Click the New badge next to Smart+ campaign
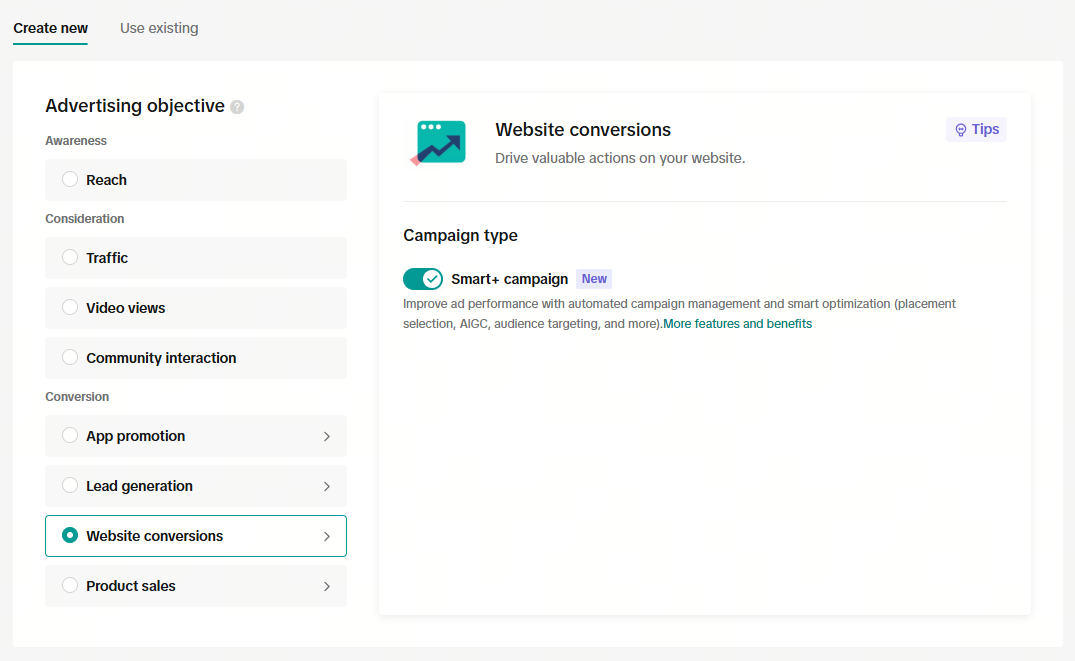 (594, 279)
